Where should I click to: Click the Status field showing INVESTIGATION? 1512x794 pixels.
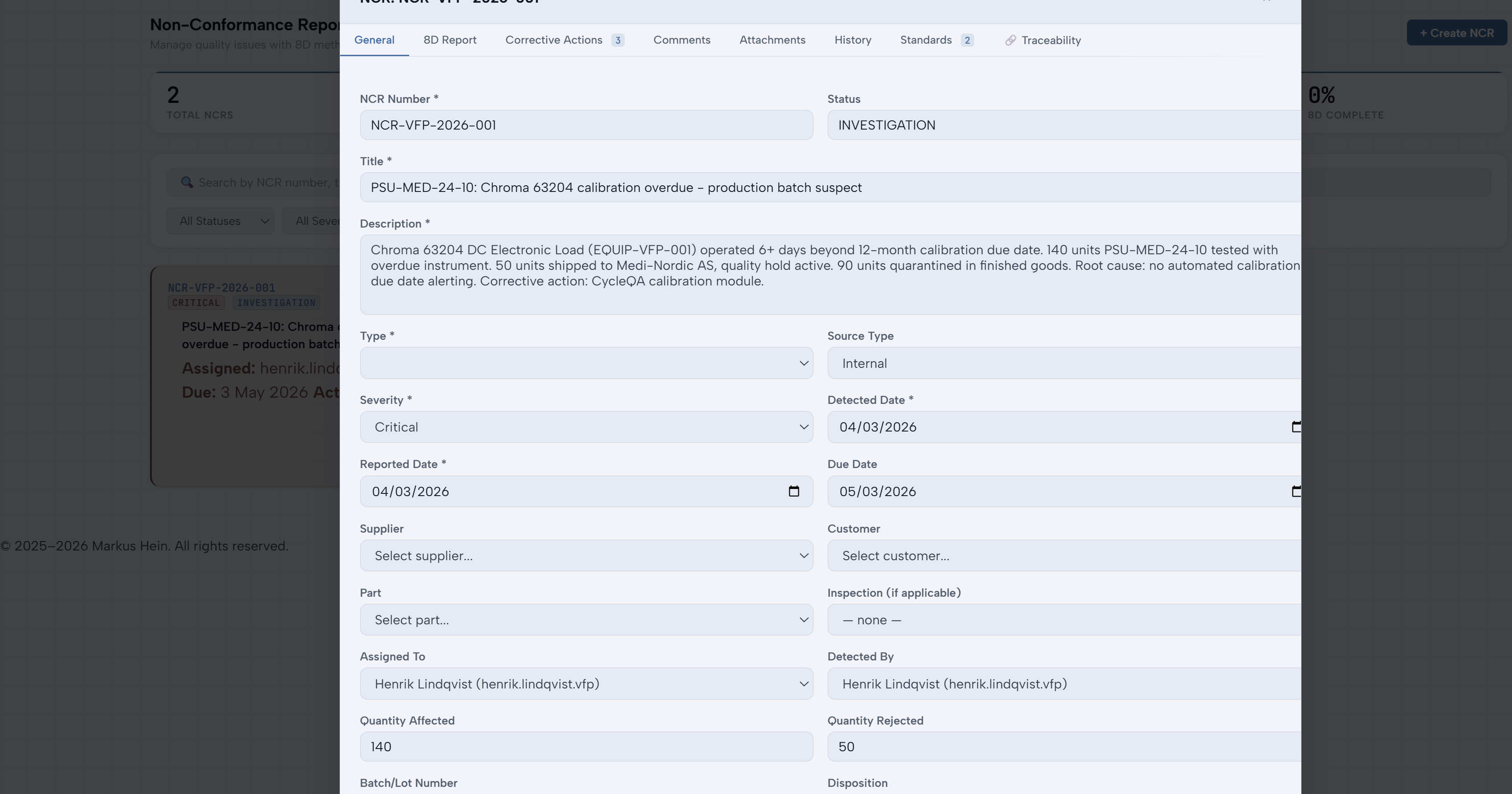click(x=1064, y=125)
